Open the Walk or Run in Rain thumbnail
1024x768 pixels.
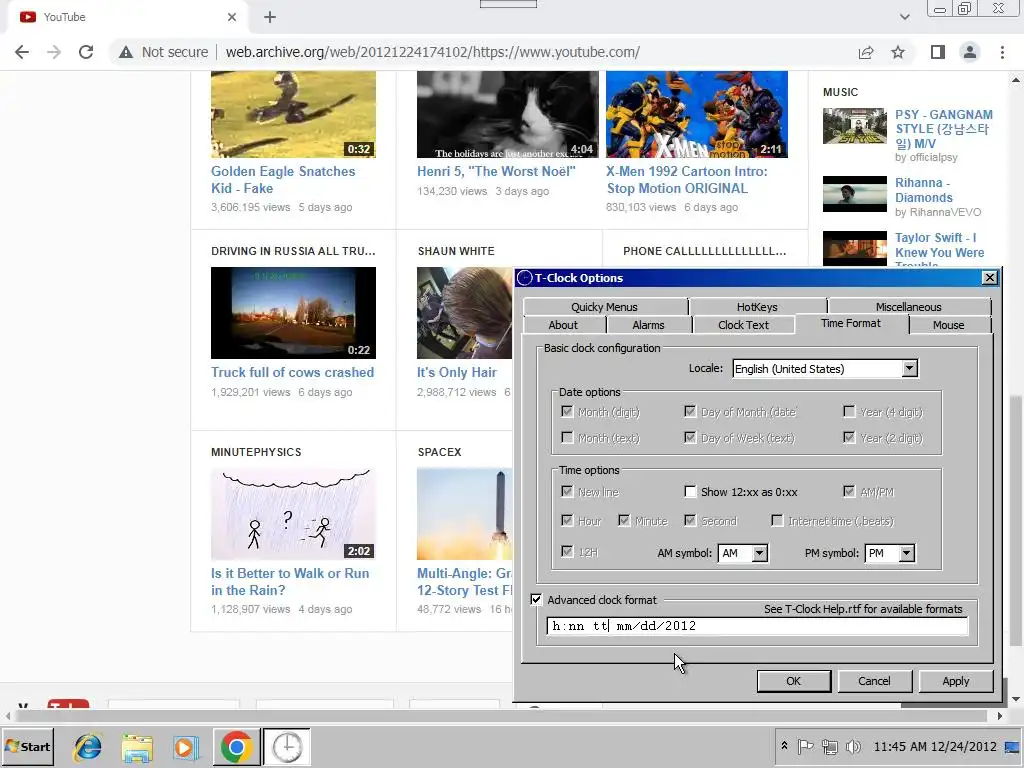click(x=293, y=514)
